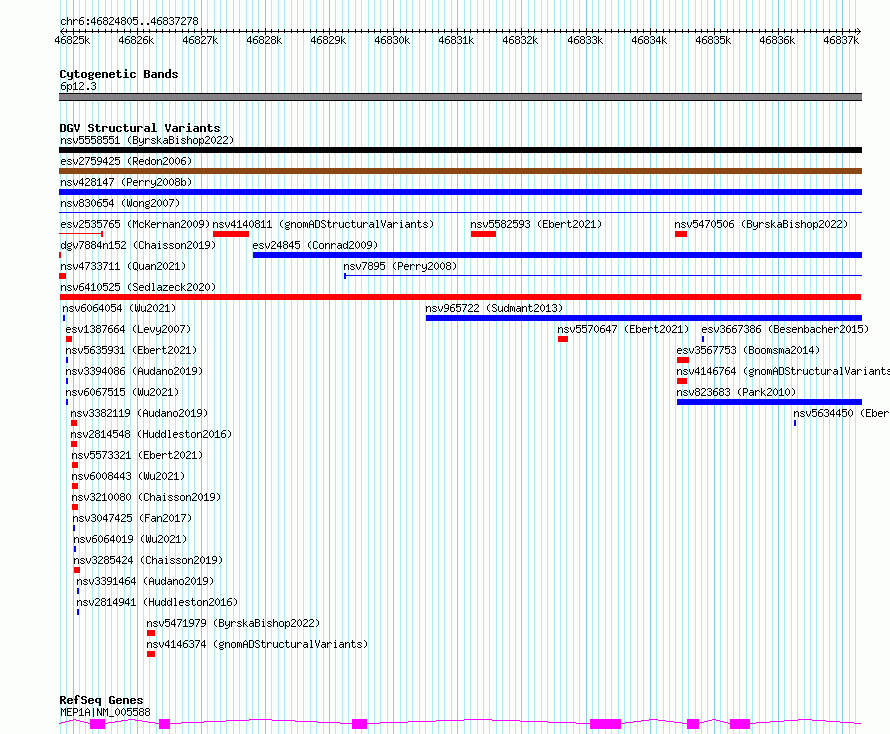Click the 46825k ruler tick label
The image size is (890, 734).
tap(72, 40)
